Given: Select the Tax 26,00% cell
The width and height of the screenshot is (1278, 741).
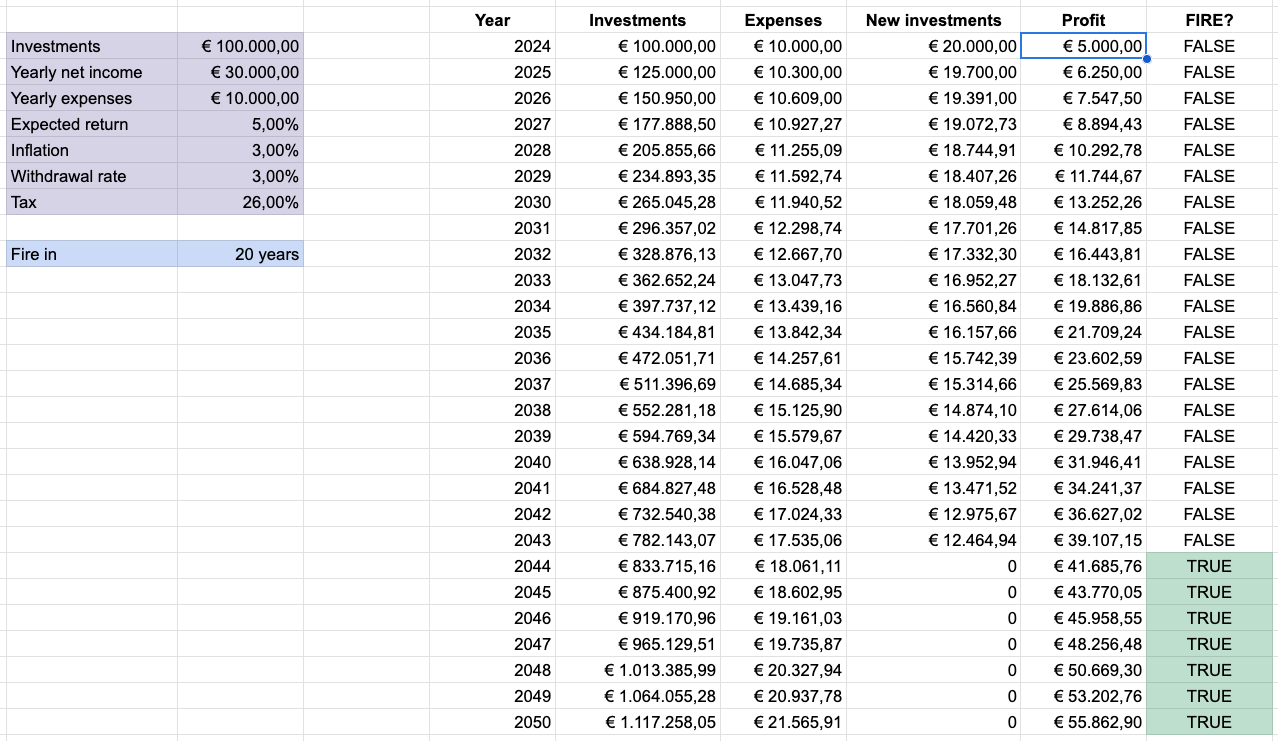Looking at the screenshot, I should (x=240, y=202).
